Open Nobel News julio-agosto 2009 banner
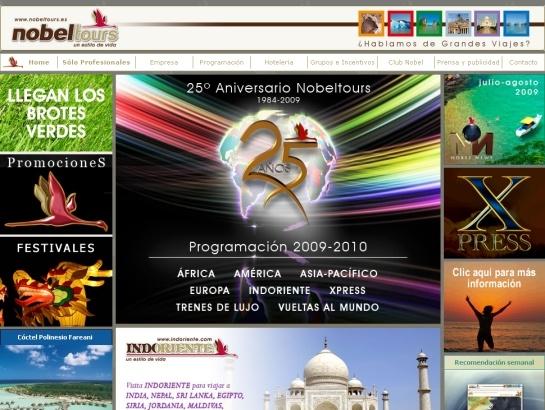The height and width of the screenshot is (410, 545). 494,119
